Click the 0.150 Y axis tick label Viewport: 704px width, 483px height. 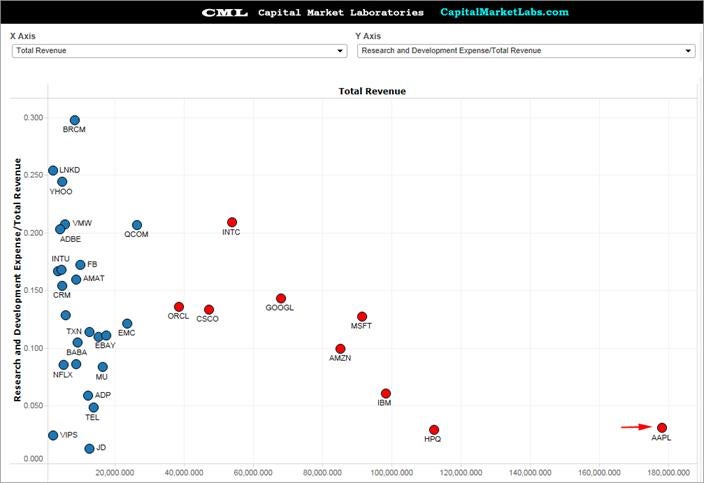tap(34, 290)
